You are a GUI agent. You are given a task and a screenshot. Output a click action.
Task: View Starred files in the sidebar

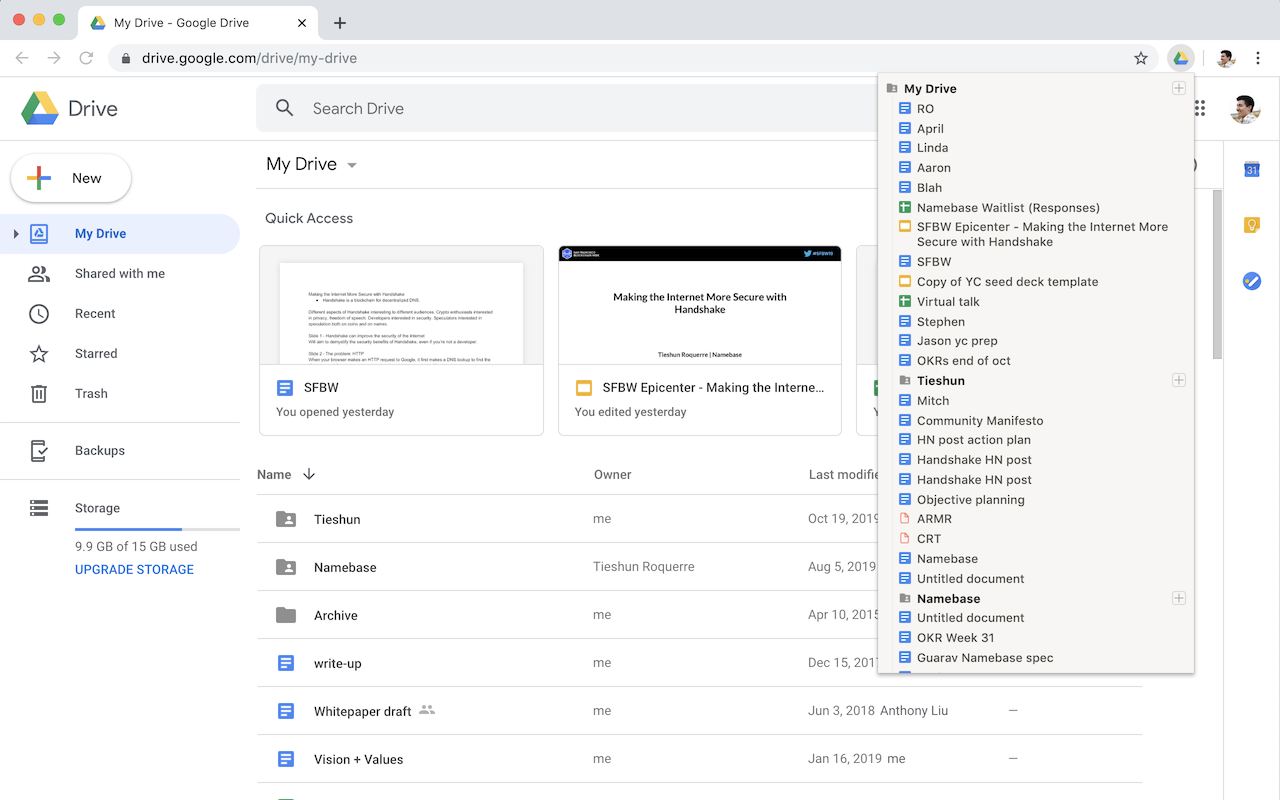click(x=95, y=353)
